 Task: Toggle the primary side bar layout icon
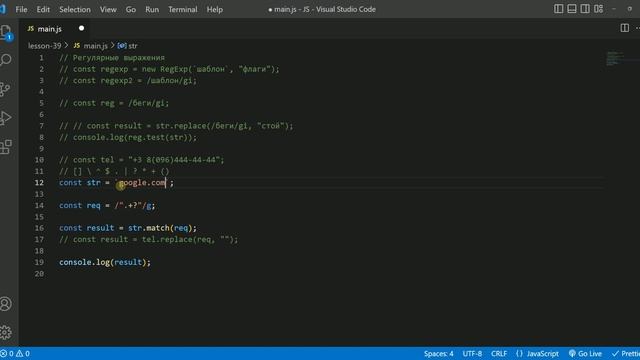tap(558, 9)
